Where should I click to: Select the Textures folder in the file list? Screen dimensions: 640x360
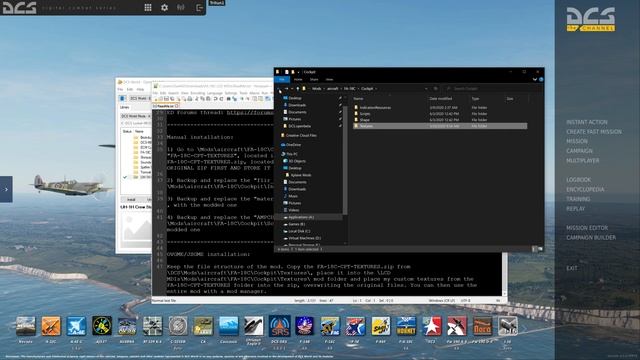point(440,126)
